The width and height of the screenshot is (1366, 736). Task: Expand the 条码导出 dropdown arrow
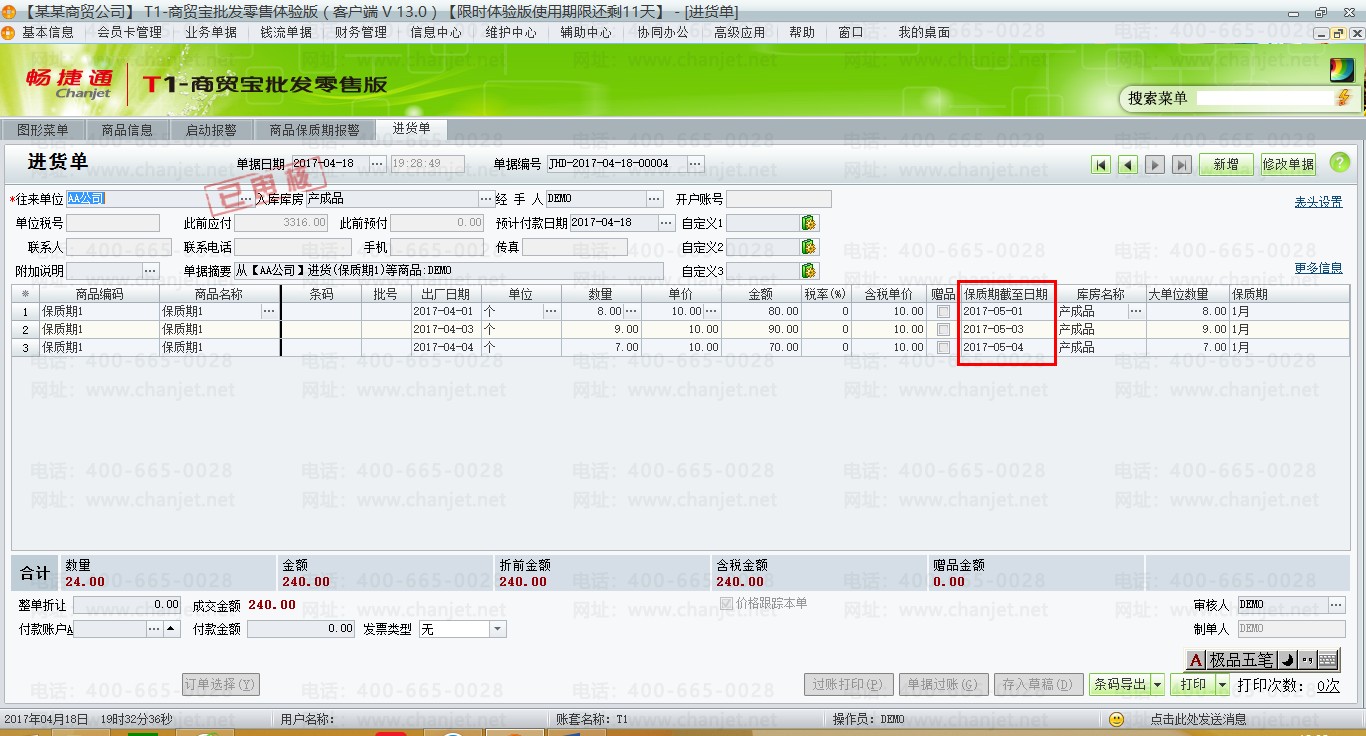(x=1157, y=684)
